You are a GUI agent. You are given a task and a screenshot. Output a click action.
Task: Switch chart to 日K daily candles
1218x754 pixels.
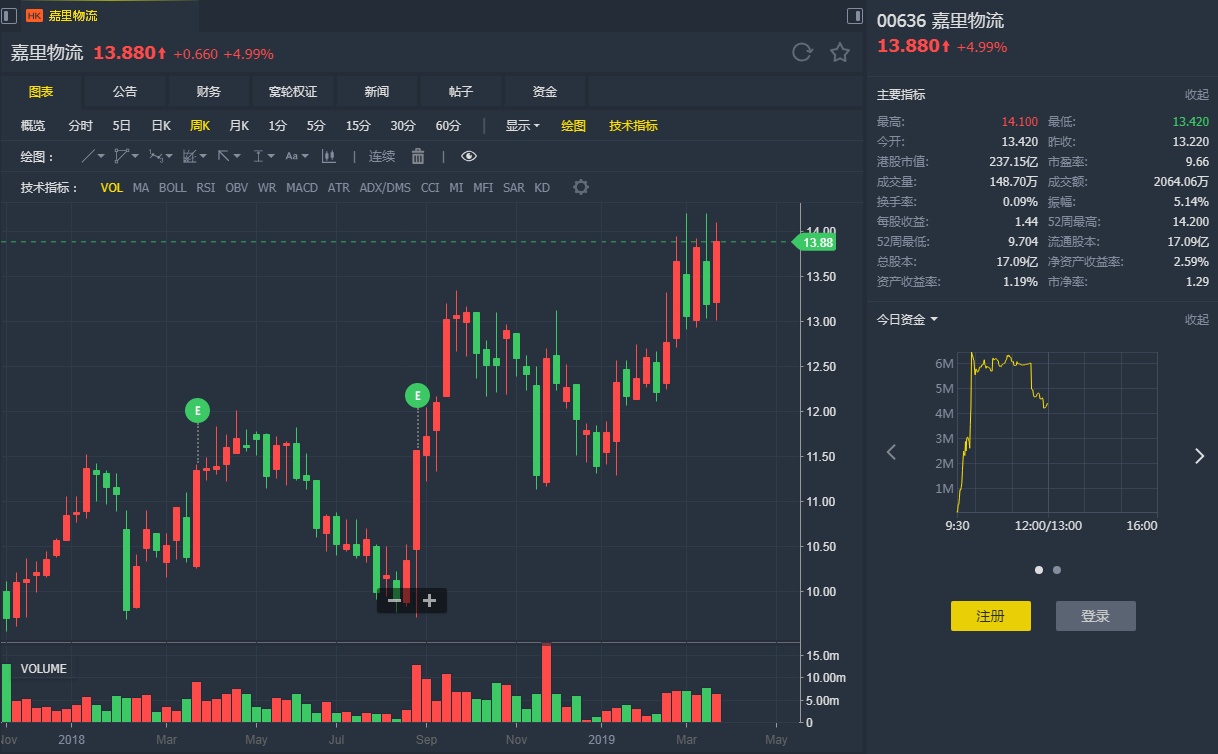pyautogui.click(x=161, y=125)
